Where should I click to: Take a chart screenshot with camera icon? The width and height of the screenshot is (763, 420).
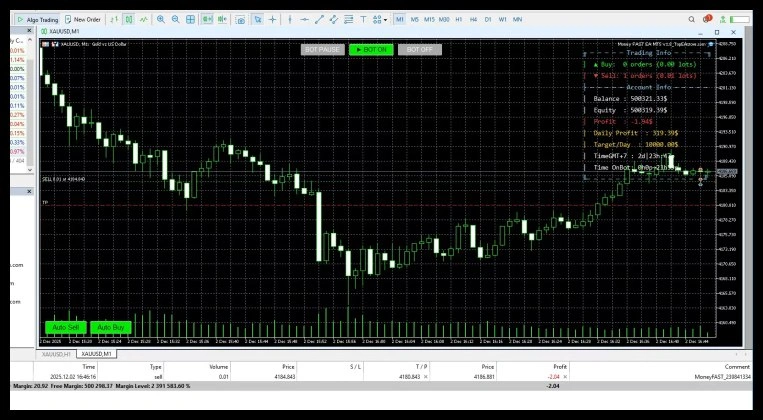[x=238, y=19]
